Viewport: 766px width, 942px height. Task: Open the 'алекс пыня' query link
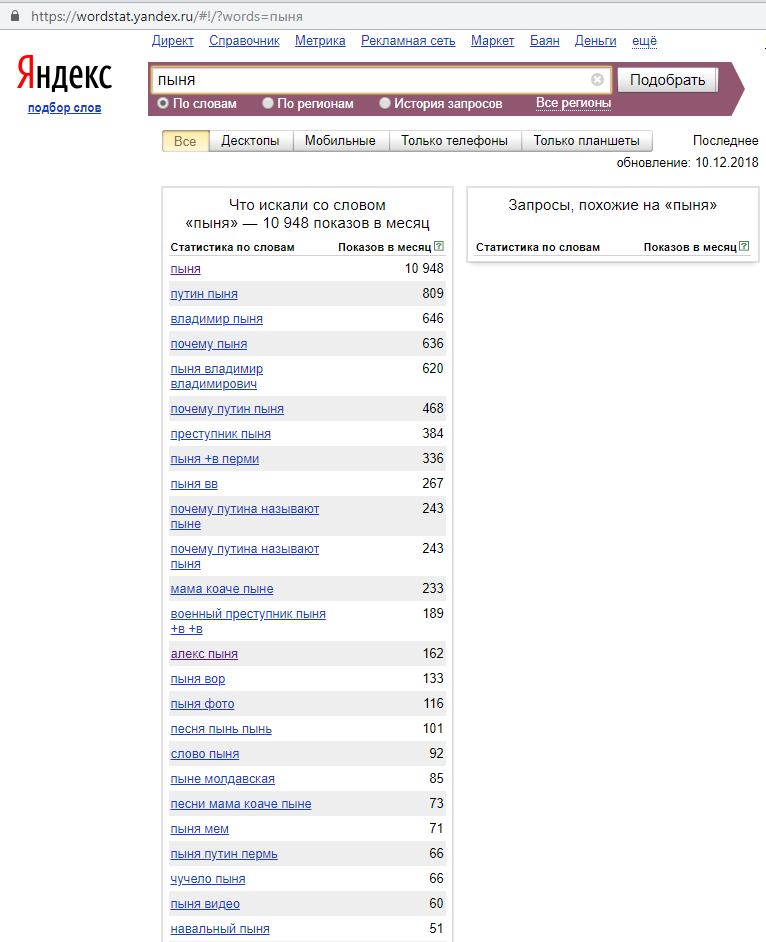[204, 654]
